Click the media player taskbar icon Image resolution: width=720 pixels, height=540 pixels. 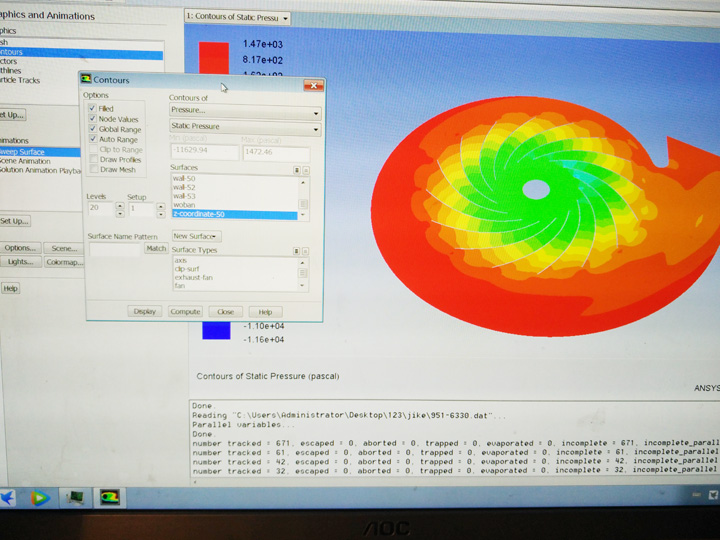click(x=40, y=497)
